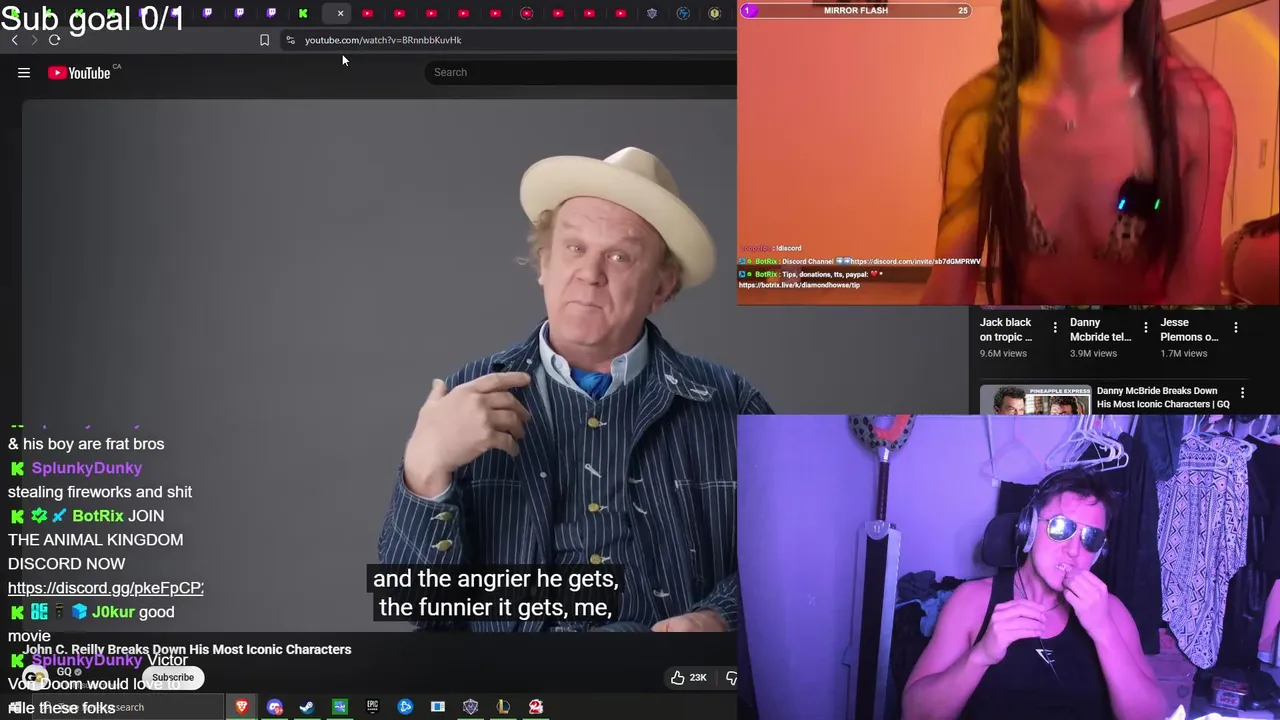Close the active browser tab
The height and width of the screenshot is (720, 1280).
pos(340,13)
